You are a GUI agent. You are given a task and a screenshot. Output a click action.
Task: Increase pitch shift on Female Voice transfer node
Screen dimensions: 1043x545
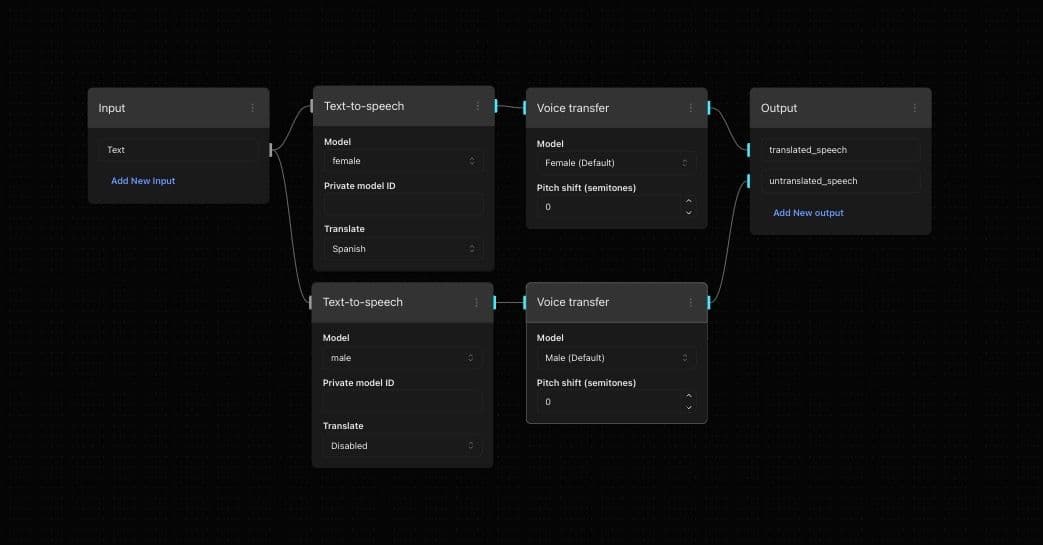pos(688,203)
